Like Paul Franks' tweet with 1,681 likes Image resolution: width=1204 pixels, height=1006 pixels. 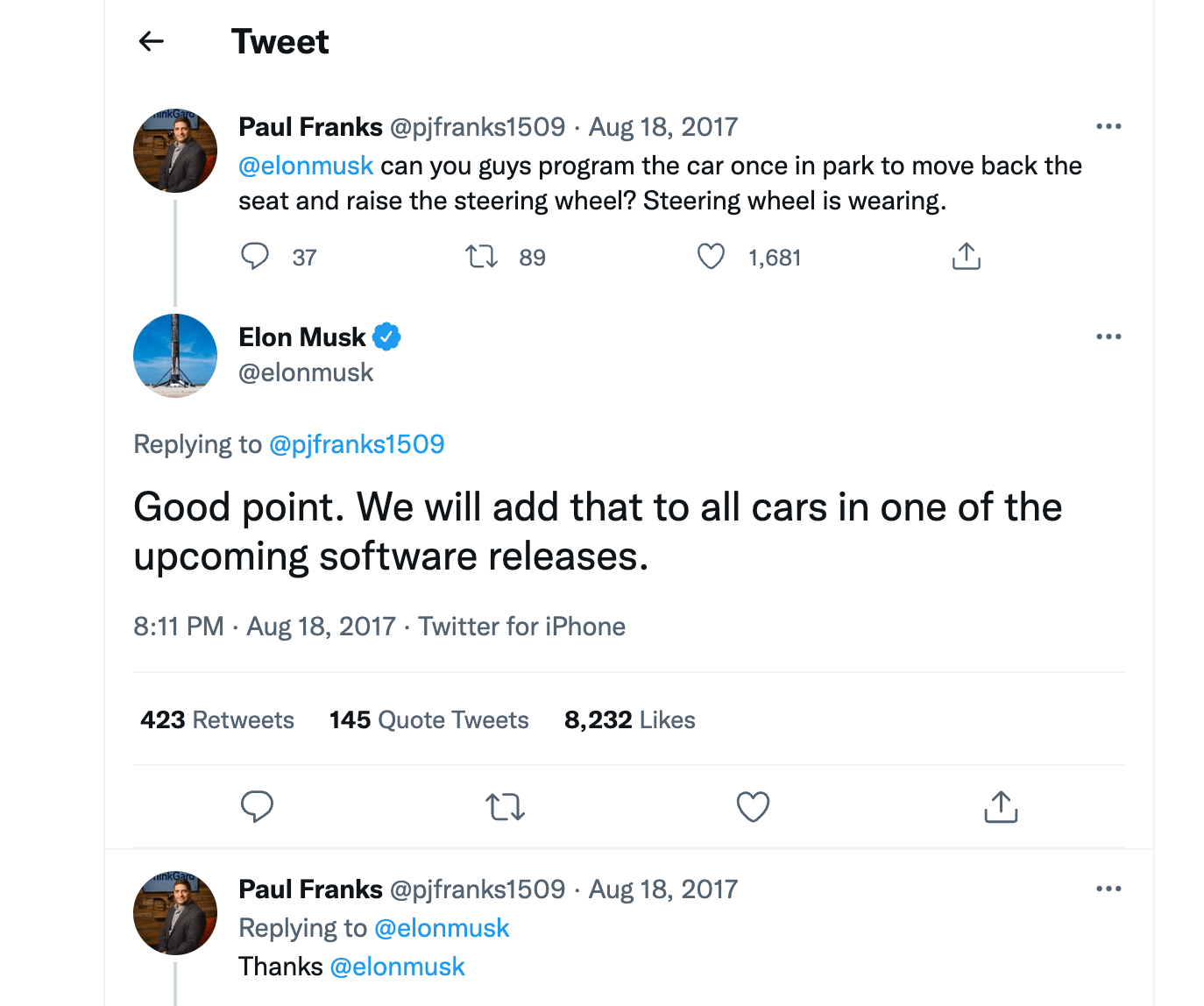[711, 257]
